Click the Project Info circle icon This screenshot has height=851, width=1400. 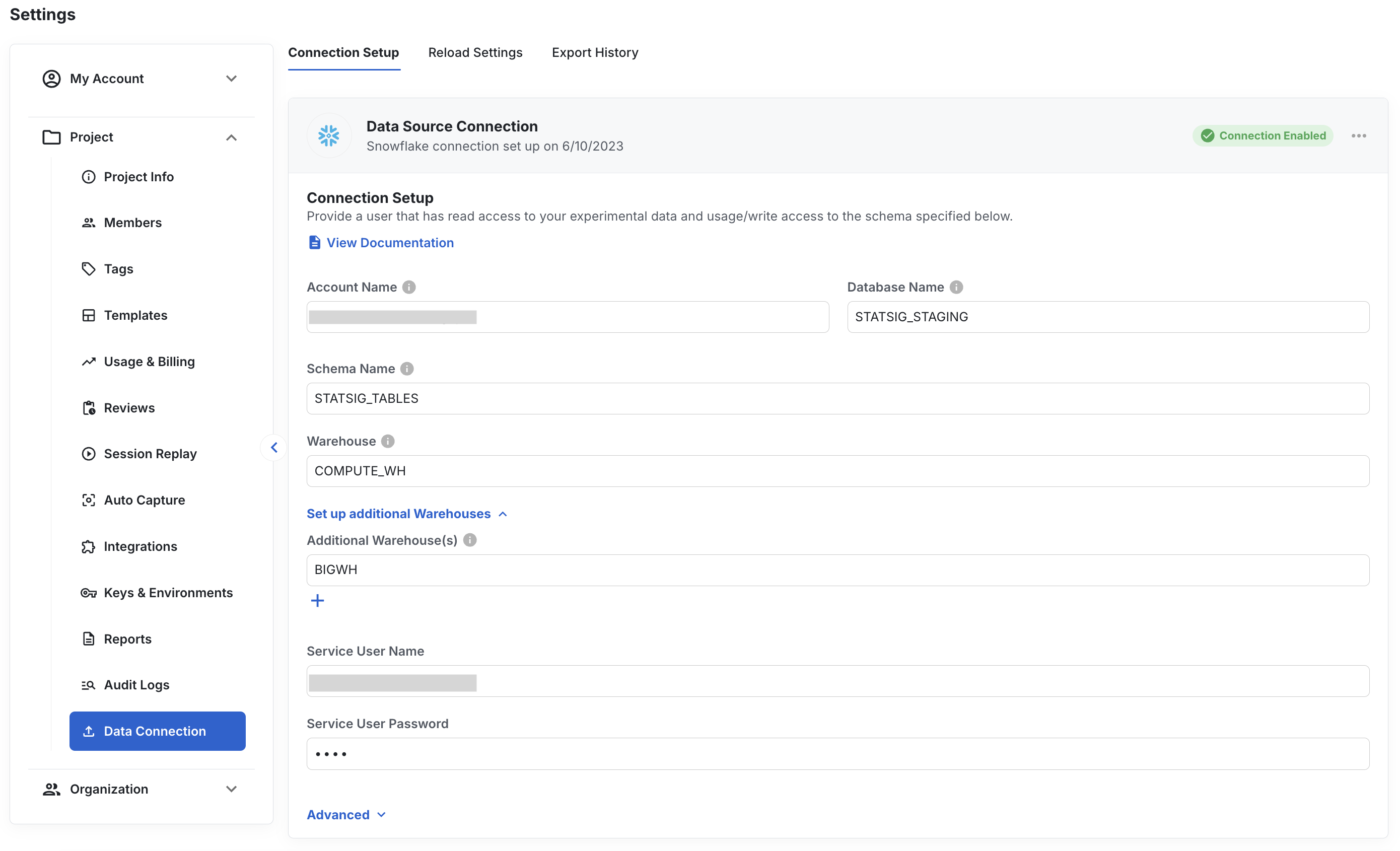pyautogui.click(x=89, y=177)
